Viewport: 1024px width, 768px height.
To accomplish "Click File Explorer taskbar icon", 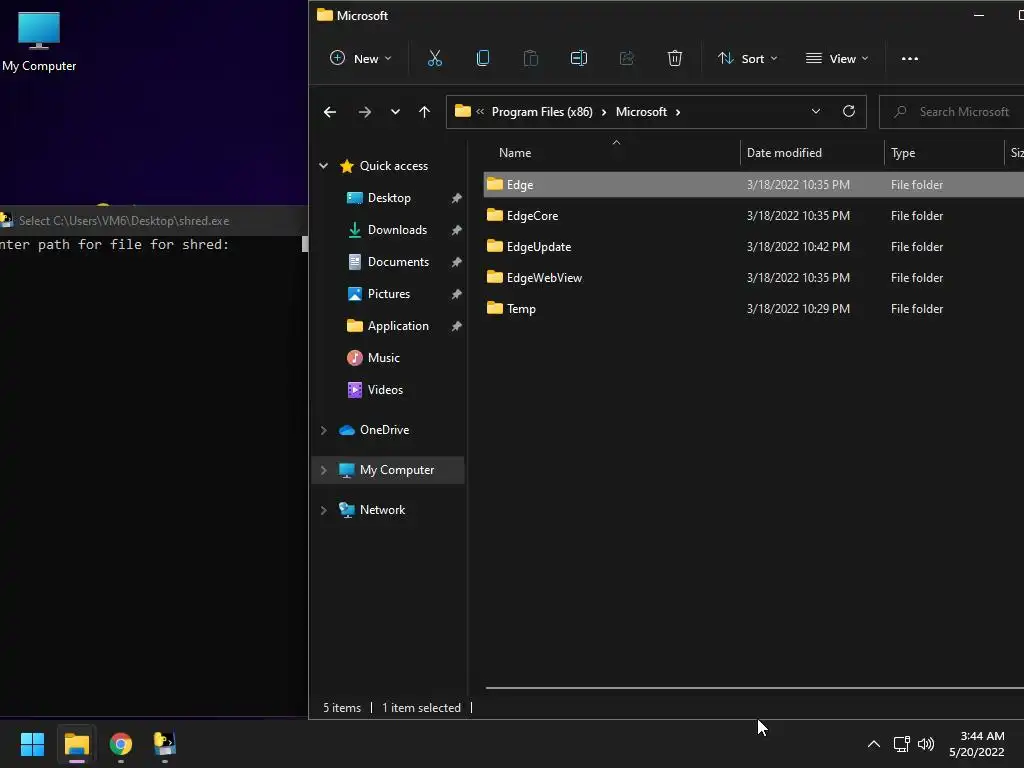I will pos(76,744).
